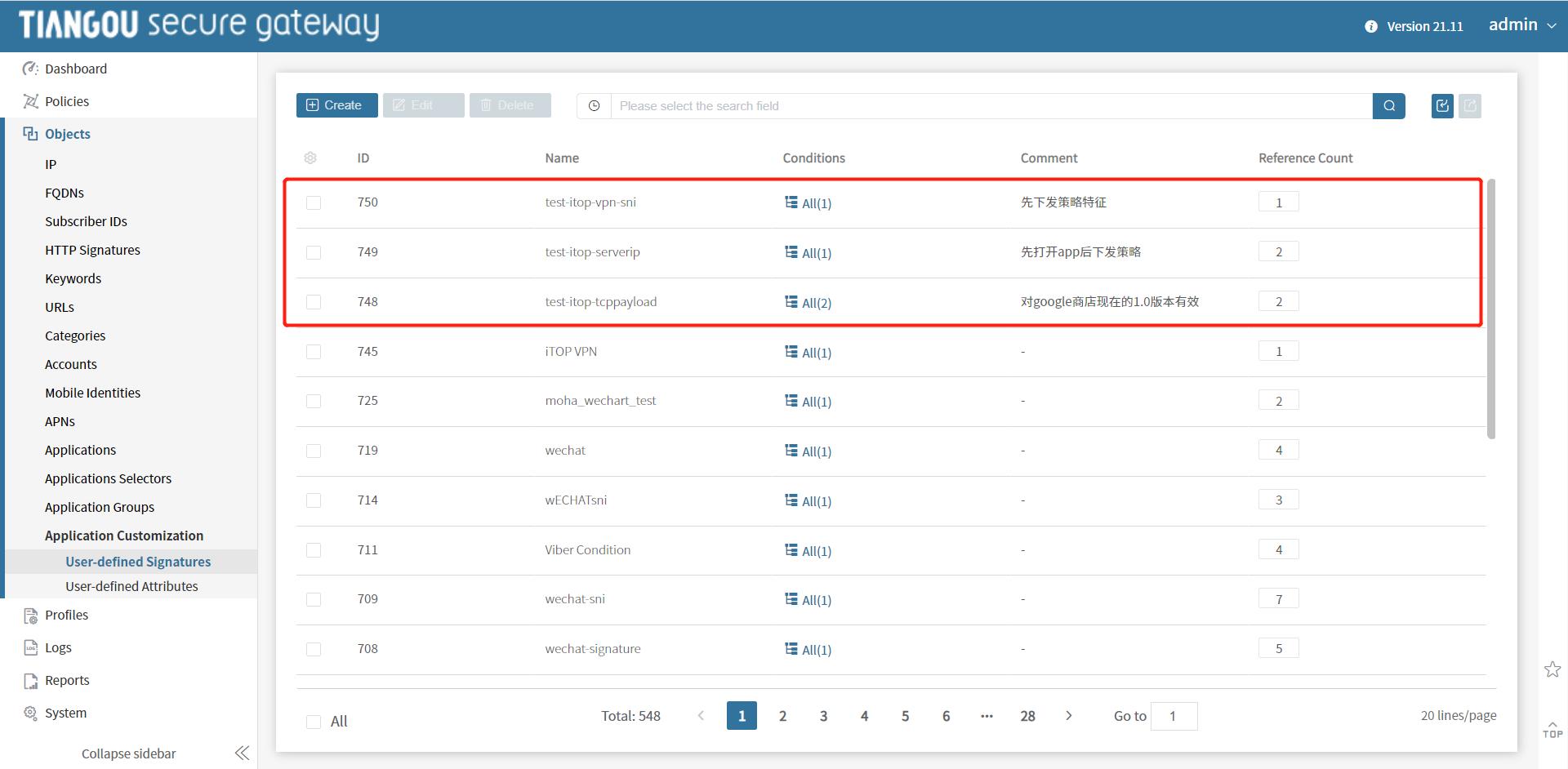Click the Create button
Image resolution: width=1568 pixels, height=769 pixels.
[336, 105]
